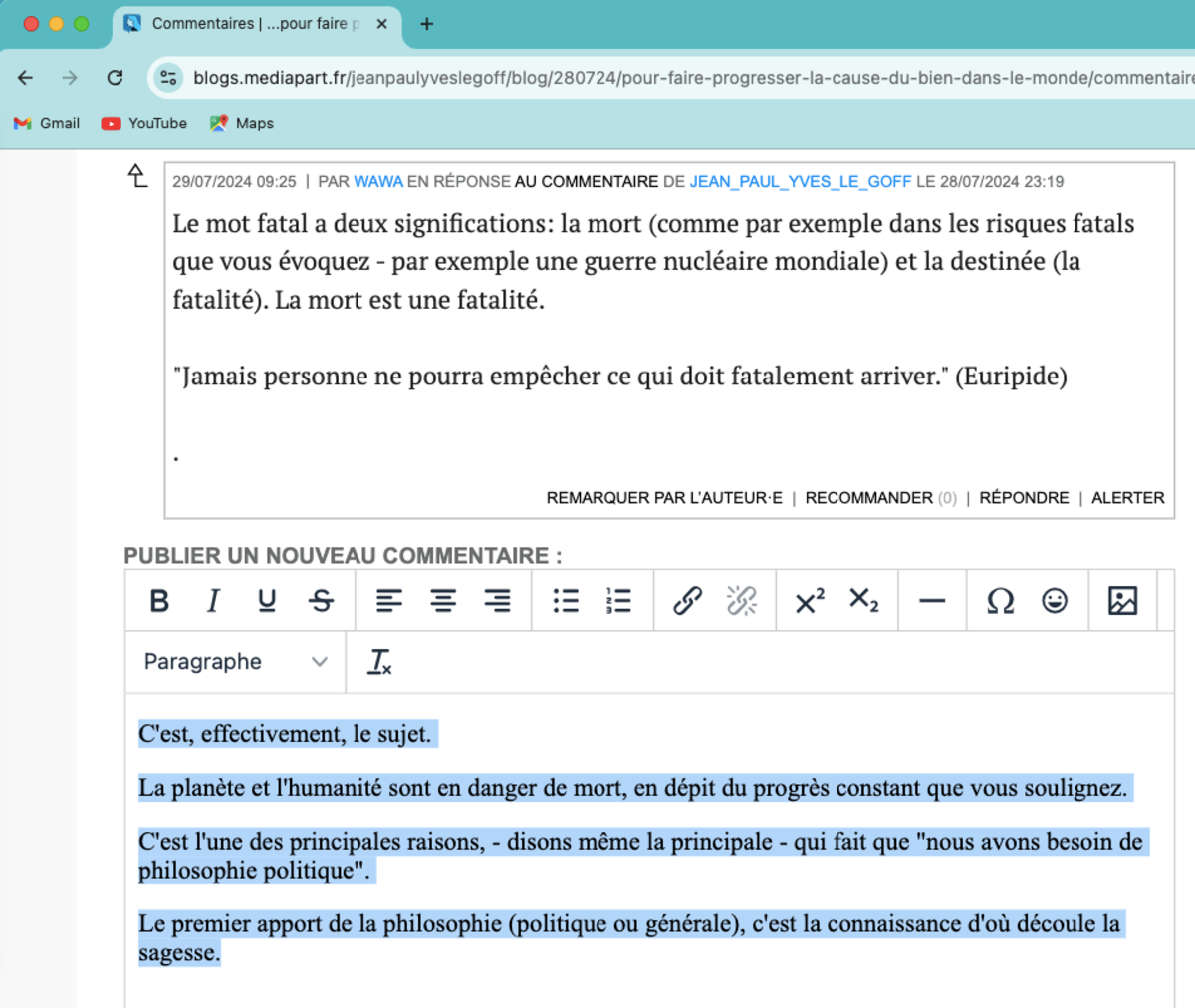Center-align the comment text
1195x1008 pixels.
click(443, 601)
